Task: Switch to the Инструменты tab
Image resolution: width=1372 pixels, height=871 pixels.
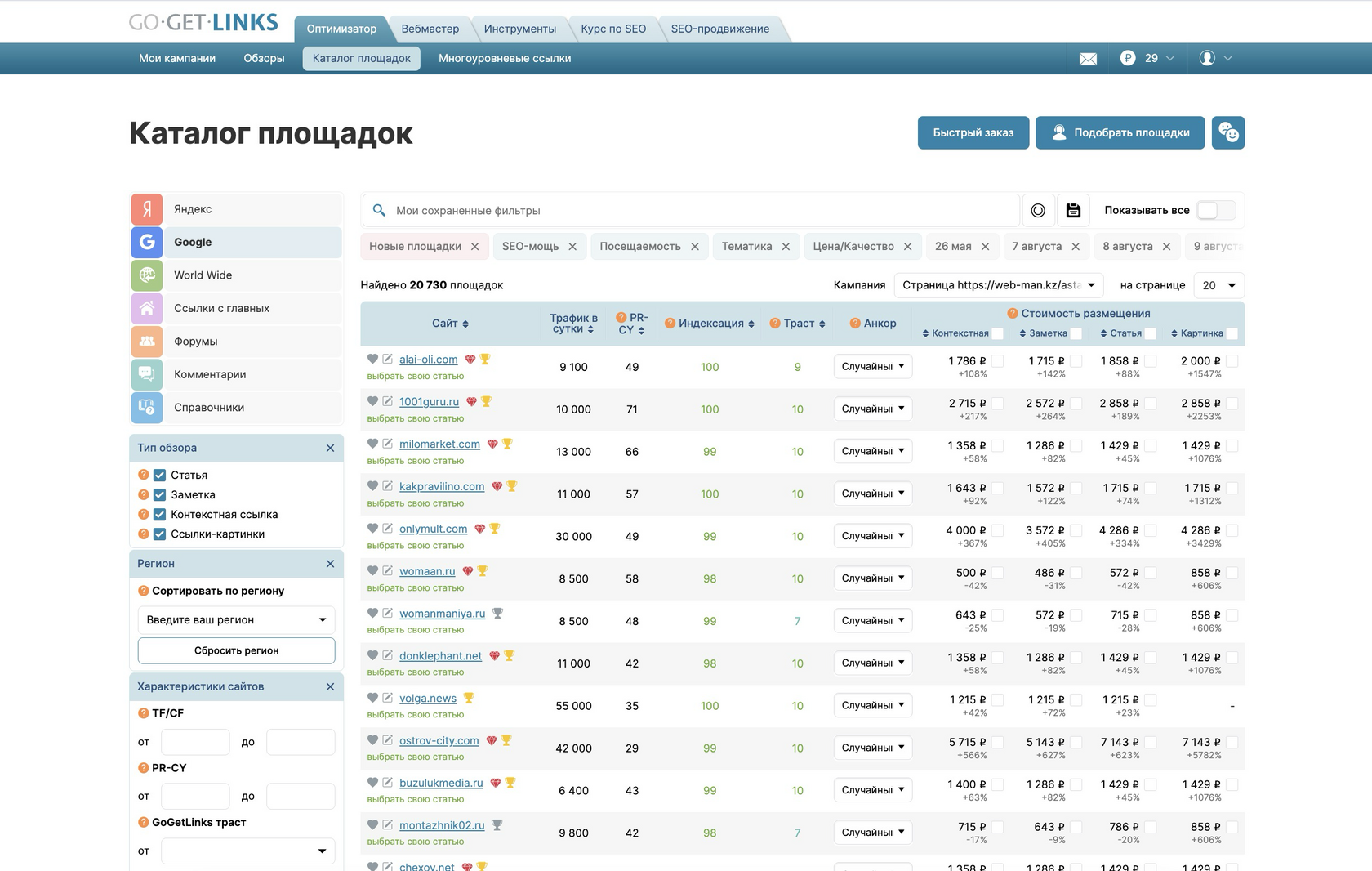Action: [x=520, y=29]
